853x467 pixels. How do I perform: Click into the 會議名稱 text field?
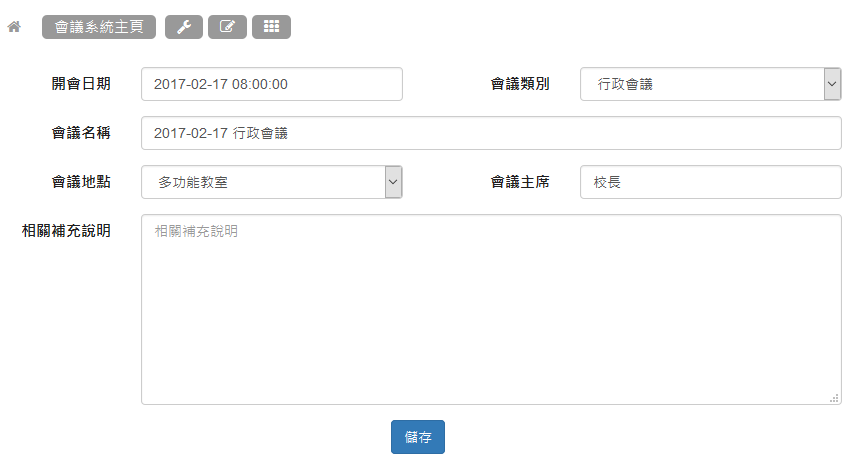click(491, 133)
